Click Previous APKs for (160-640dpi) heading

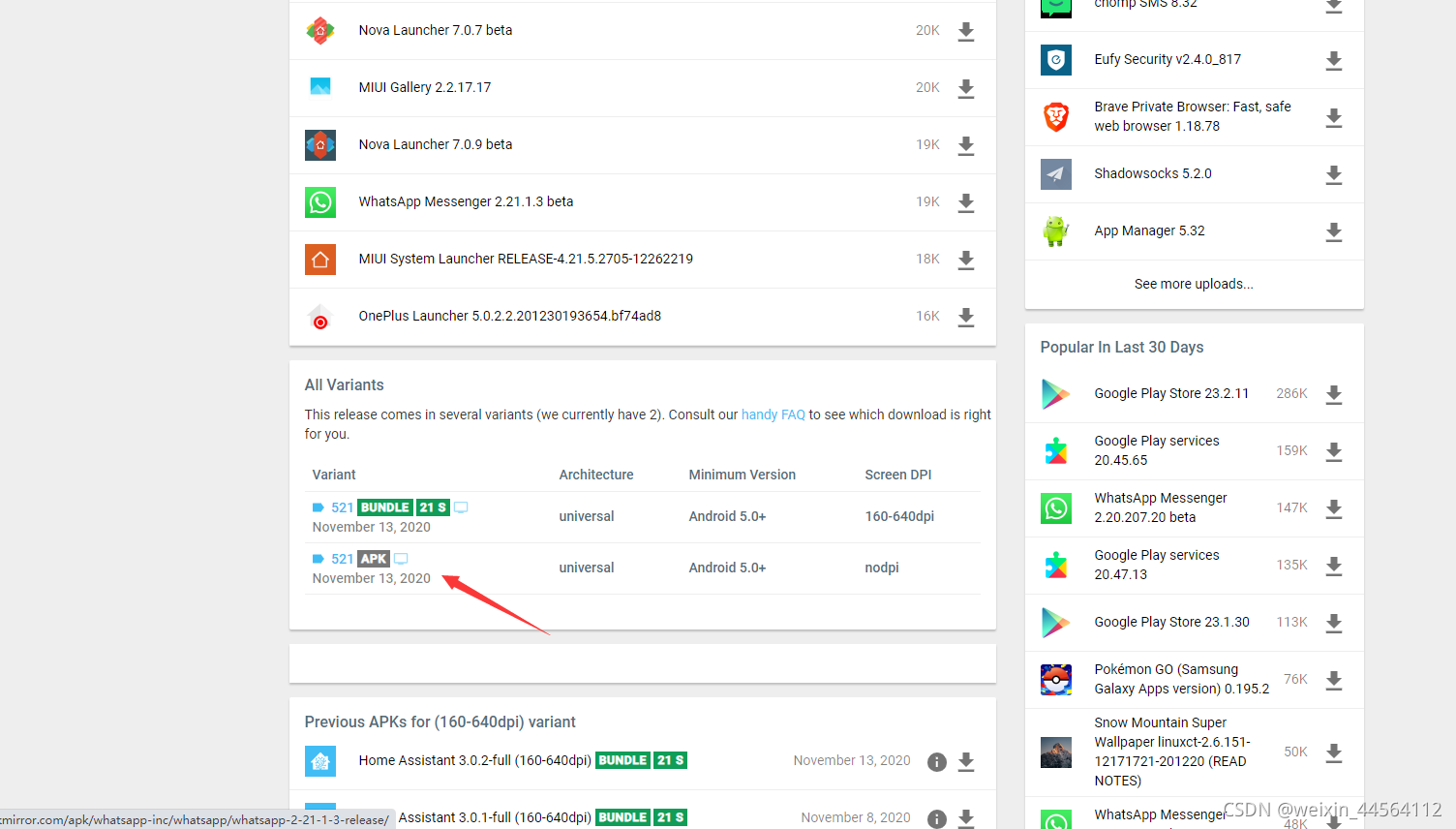[x=440, y=722]
